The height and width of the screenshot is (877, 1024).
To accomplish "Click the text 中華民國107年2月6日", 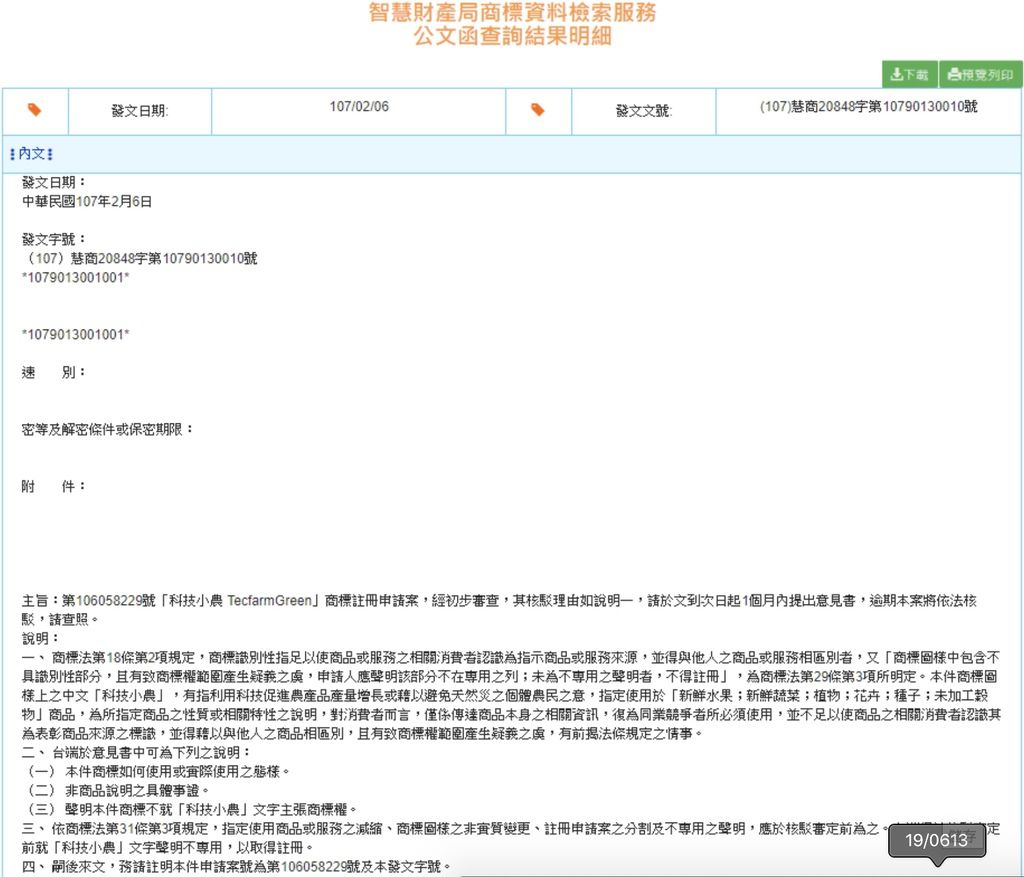I will pos(87,202).
